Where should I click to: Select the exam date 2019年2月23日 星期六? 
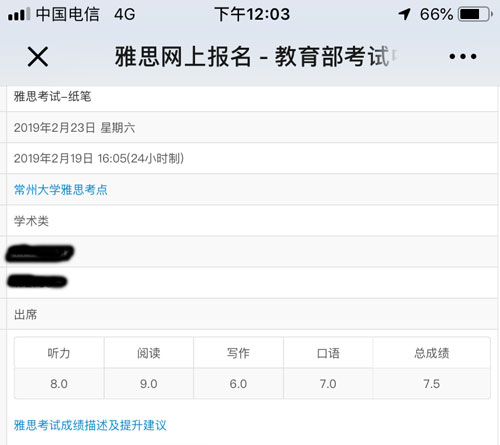[x=252, y=127]
